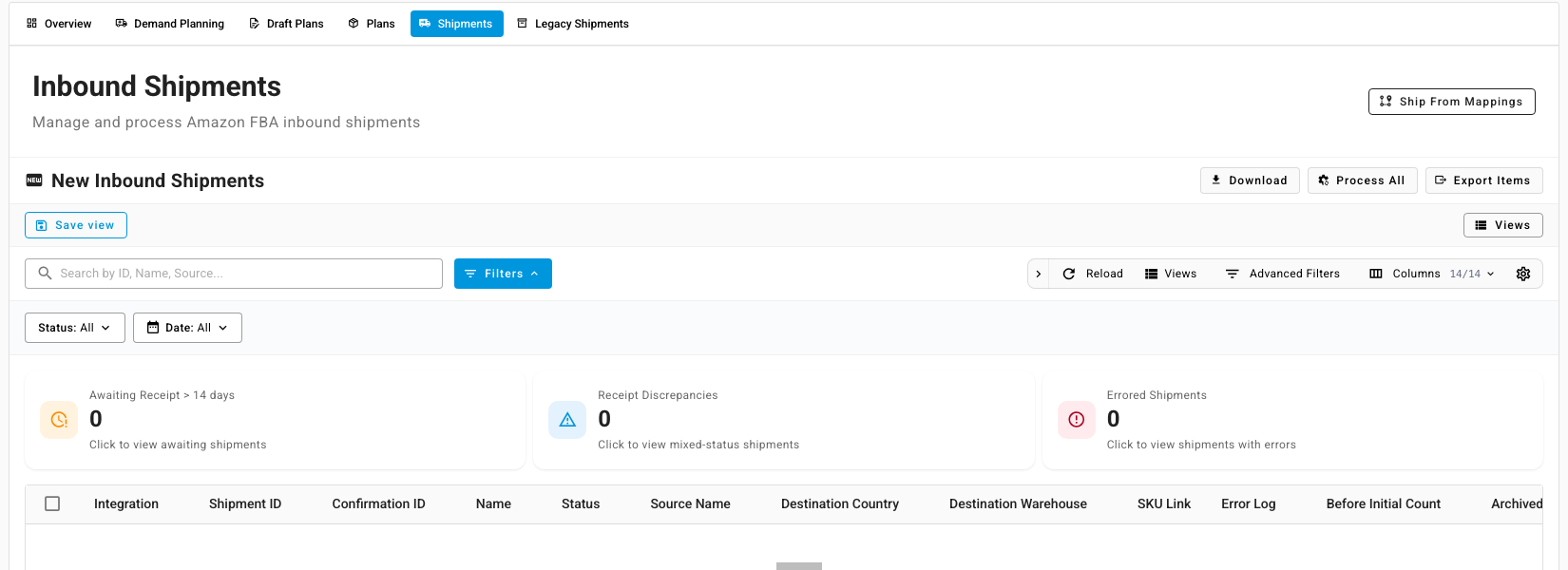Image resolution: width=1568 pixels, height=570 pixels.
Task: Click Before Initial Count header
Action: pyautogui.click(x=1384, y=504)
